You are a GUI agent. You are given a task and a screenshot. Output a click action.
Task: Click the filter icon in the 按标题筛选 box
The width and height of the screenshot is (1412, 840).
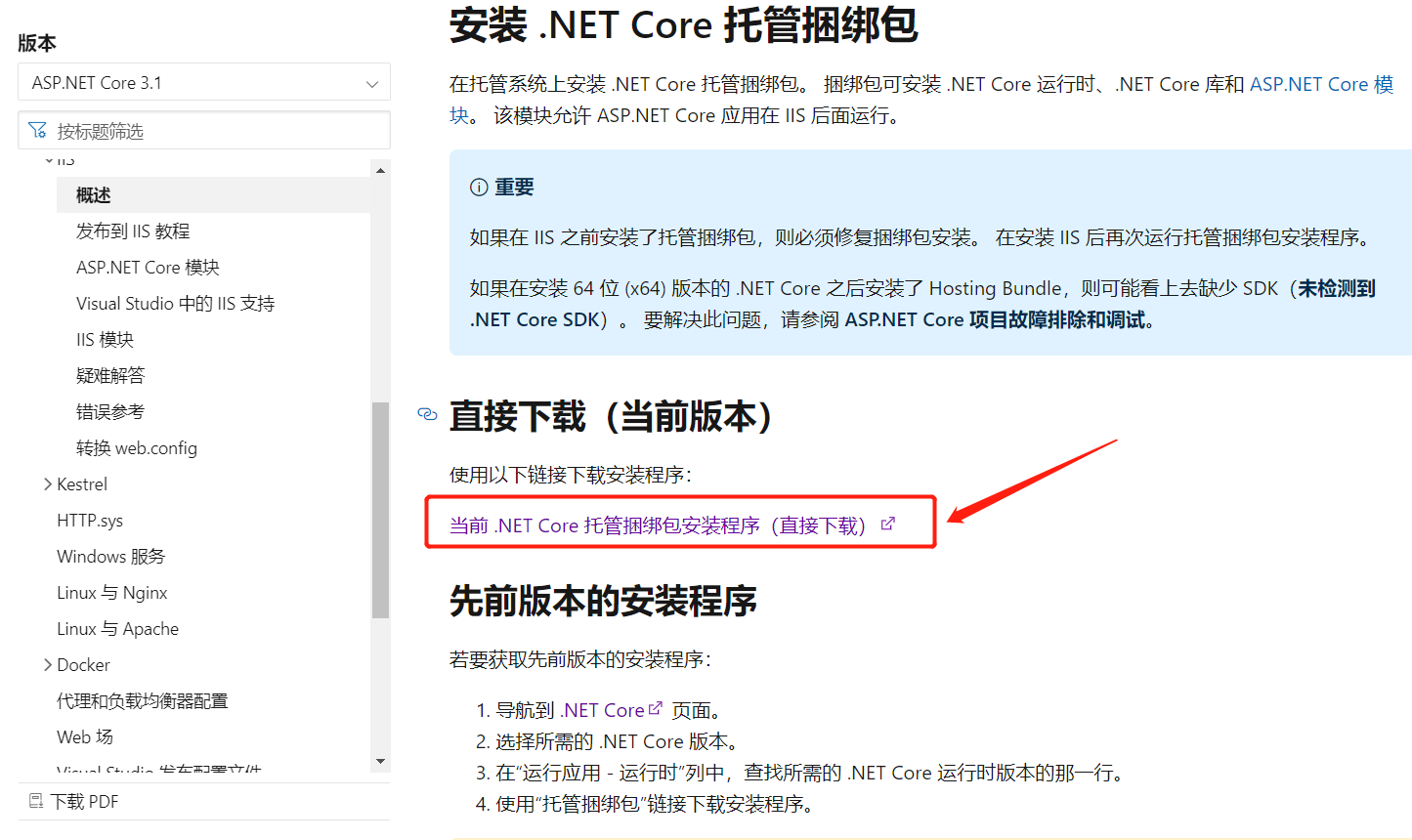tap(39, 129)
